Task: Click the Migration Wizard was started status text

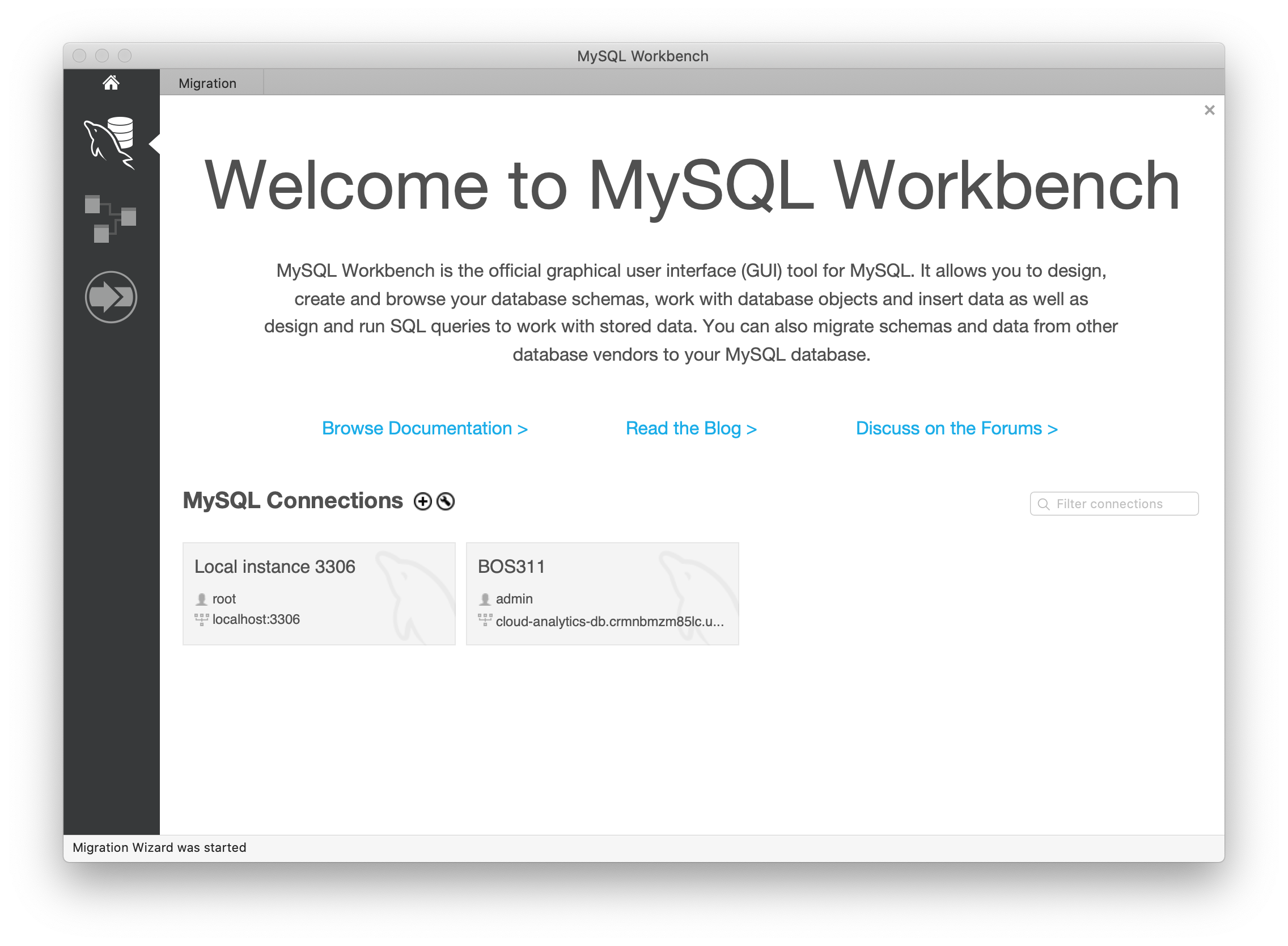Action: click(x=159, y=847)
